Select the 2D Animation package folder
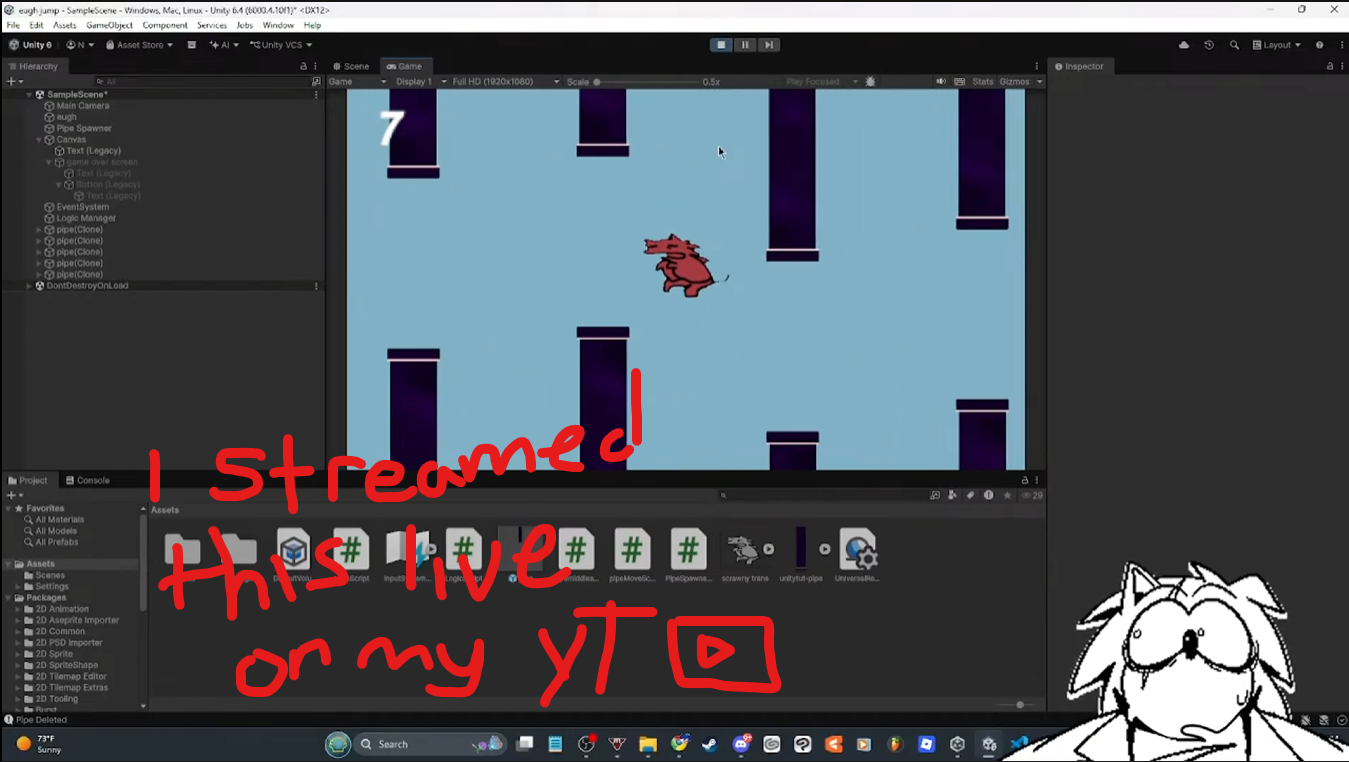The width and height of the screenshot is (1349, 762). (x=62, y=609)
